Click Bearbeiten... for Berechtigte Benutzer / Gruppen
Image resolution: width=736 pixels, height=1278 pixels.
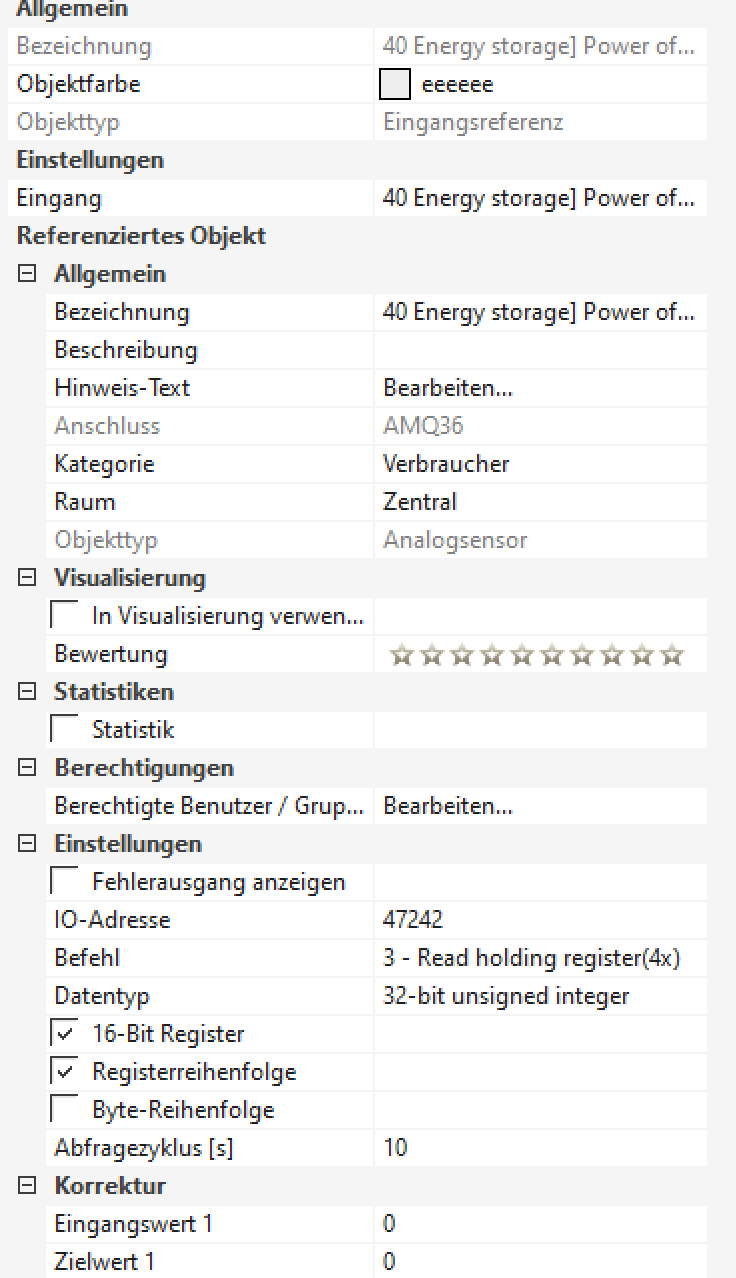click(x=448, y=806)
